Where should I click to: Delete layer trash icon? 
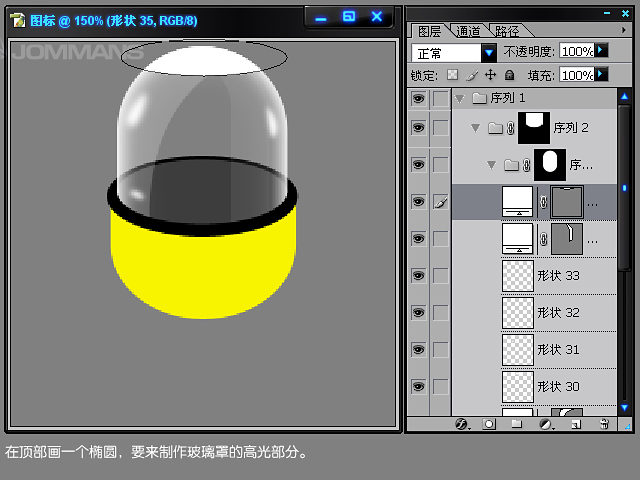coord(604,424)
